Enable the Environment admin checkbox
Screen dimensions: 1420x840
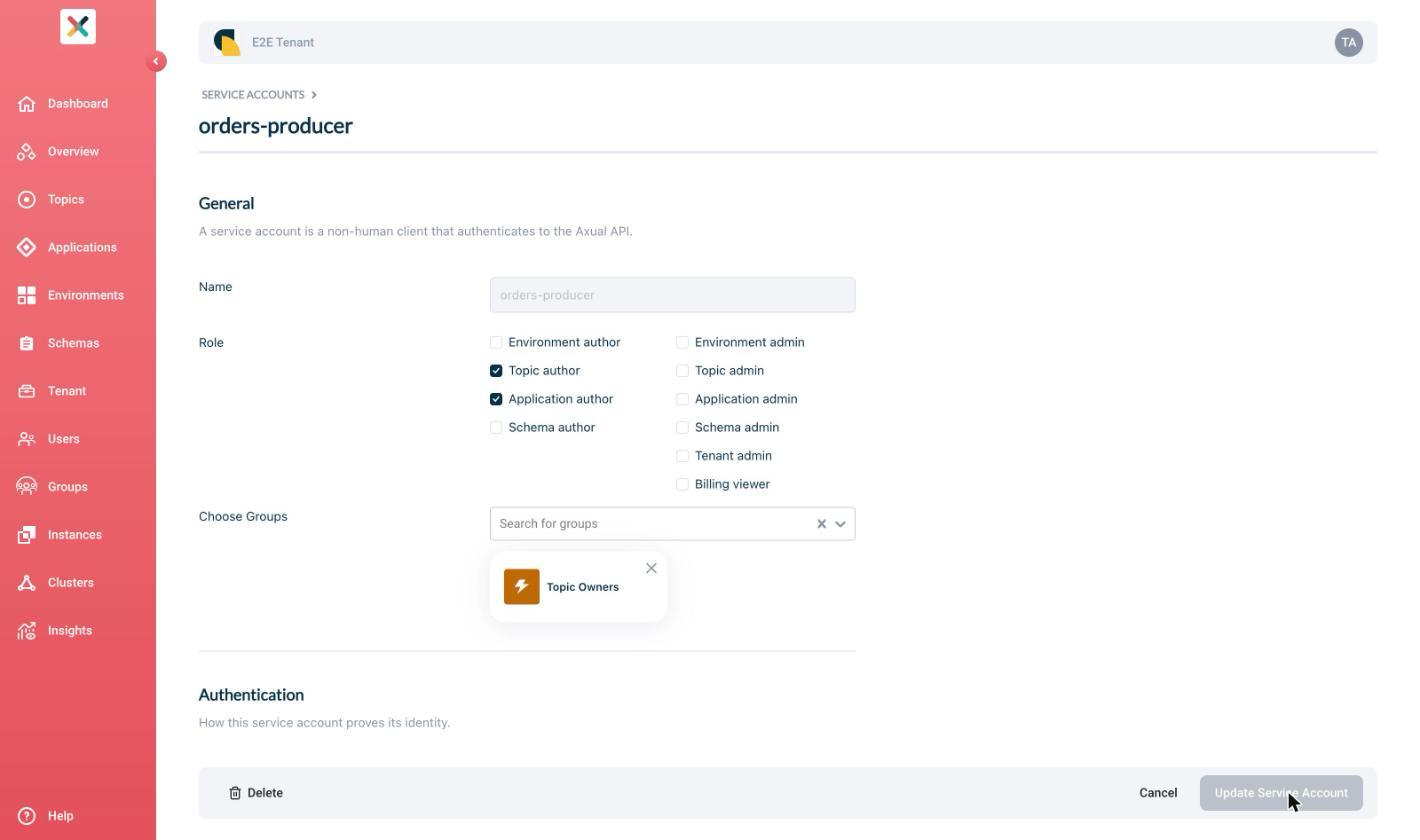coord(682,342)
